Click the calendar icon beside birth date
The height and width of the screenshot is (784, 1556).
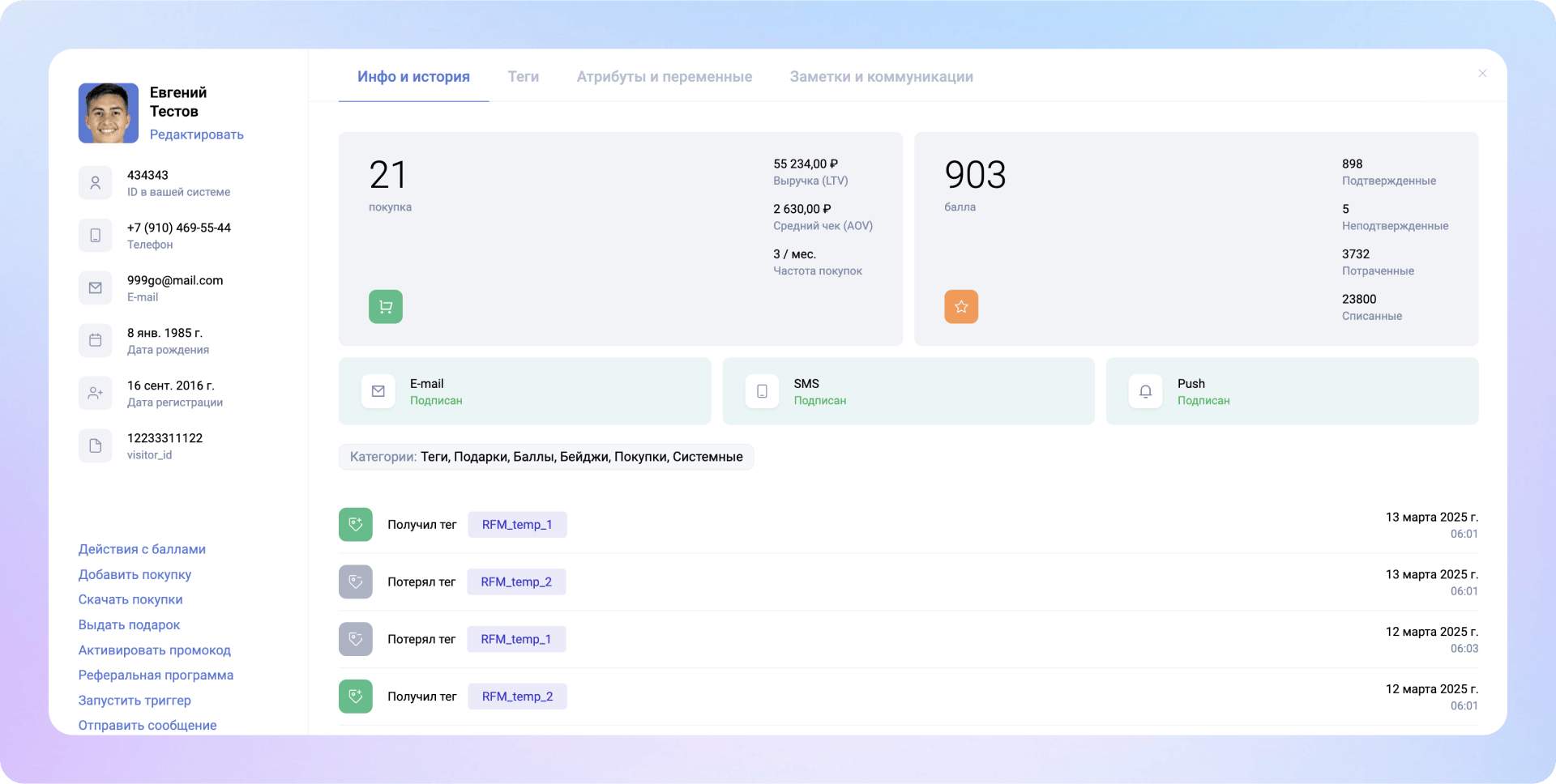[95, 340]
